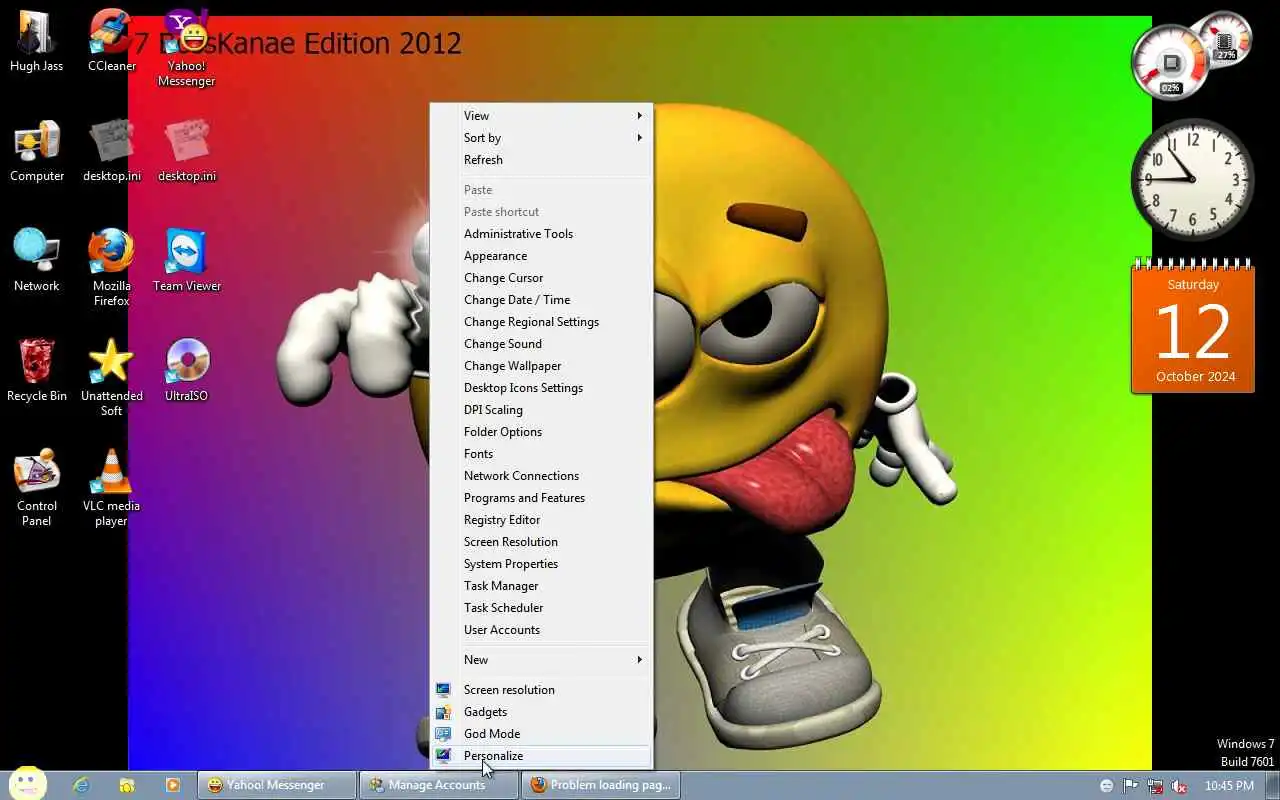Choose Change Date / Time entry
1280x800 pixels.
click(x=541, y=300)
